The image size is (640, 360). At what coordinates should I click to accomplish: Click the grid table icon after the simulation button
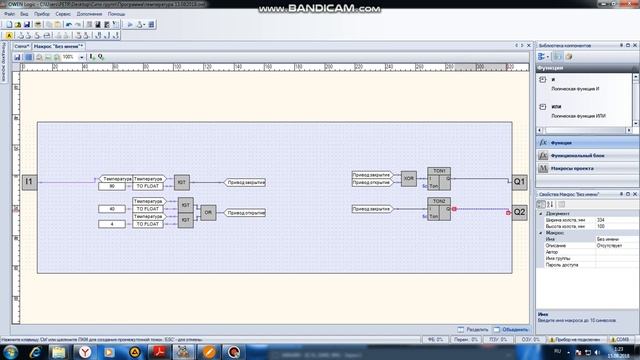(x=151, y=25)
